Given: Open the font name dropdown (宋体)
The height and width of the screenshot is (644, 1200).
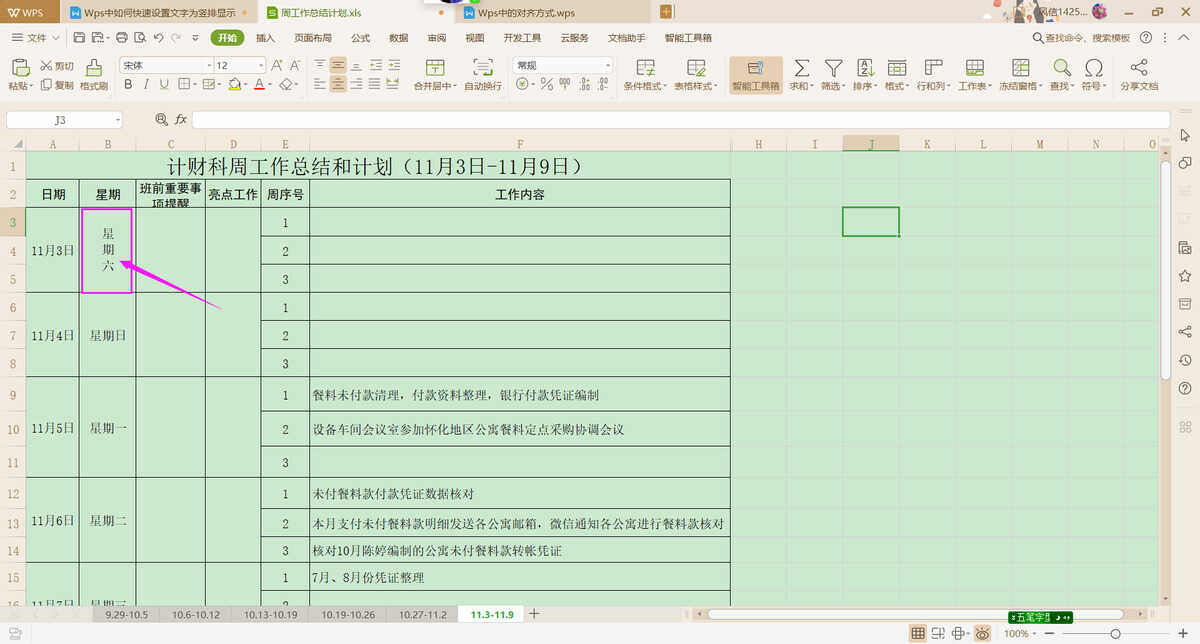Looking at the screenshot, I should point(208,65).
